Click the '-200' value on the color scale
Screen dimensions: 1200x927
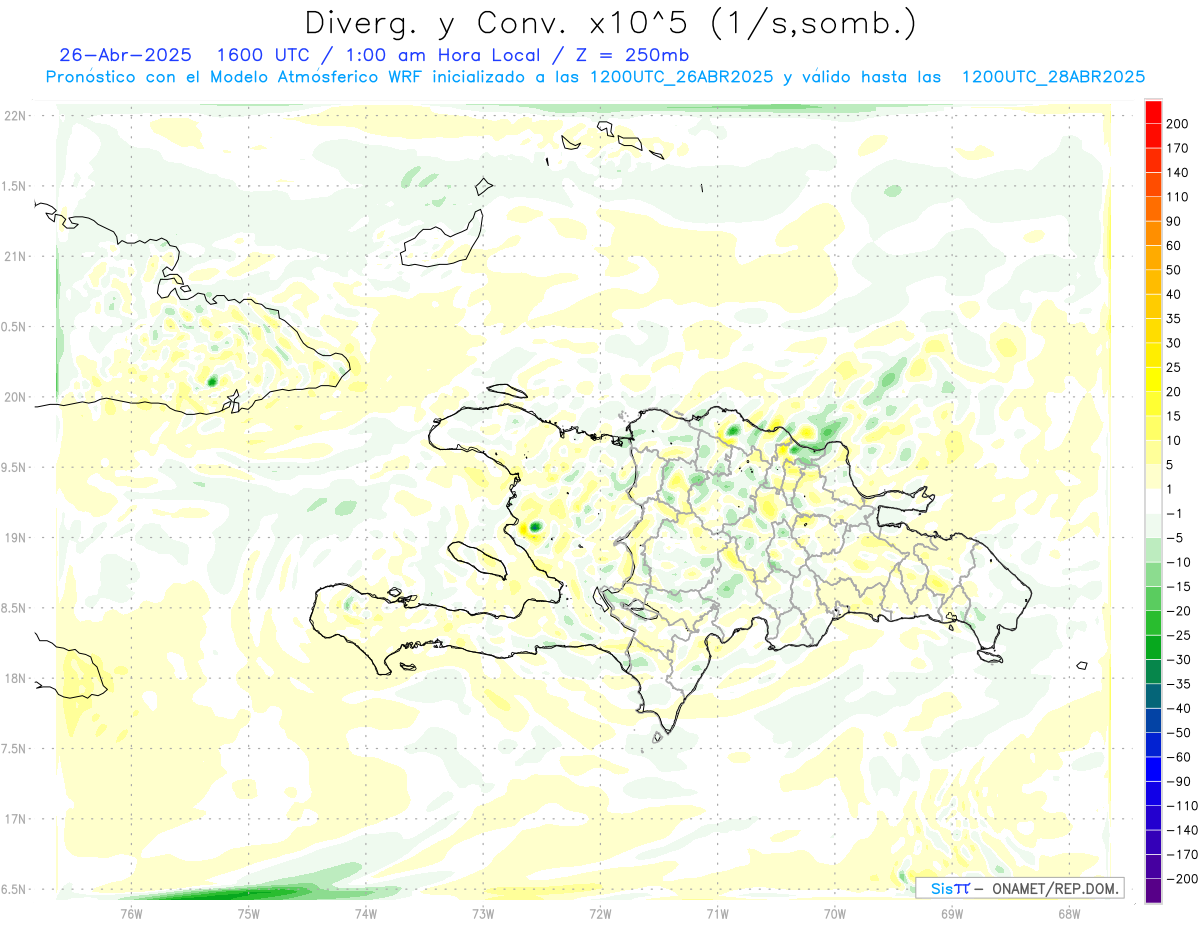[x=1181, y=879]
